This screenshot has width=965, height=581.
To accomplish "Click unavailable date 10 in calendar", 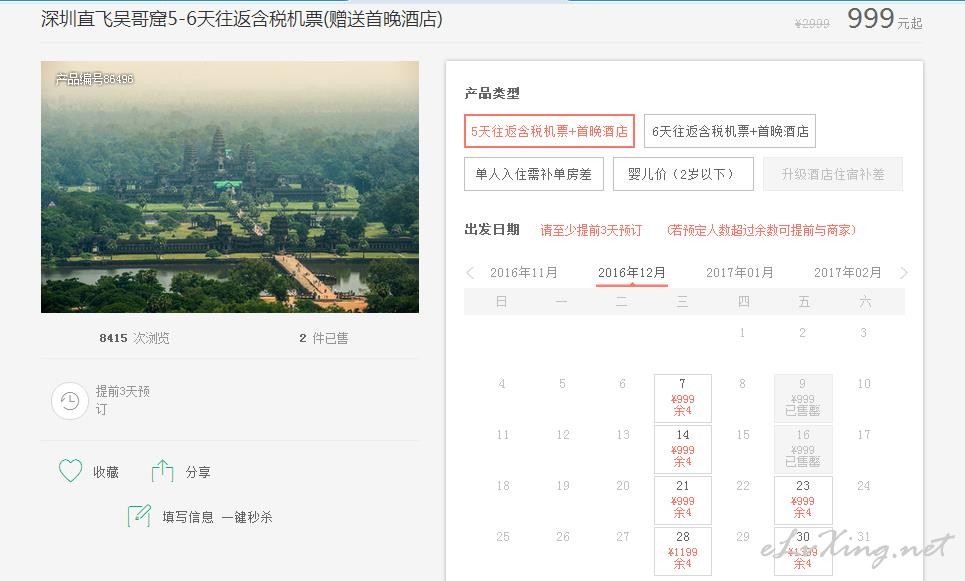I will (863, 383).
